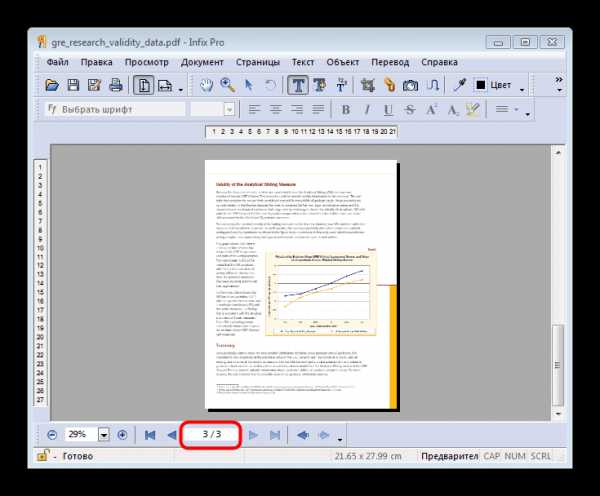Toggle Strikethrough formatting
Viewport: 600px width, 496px height.
click(x=410, y=110)
